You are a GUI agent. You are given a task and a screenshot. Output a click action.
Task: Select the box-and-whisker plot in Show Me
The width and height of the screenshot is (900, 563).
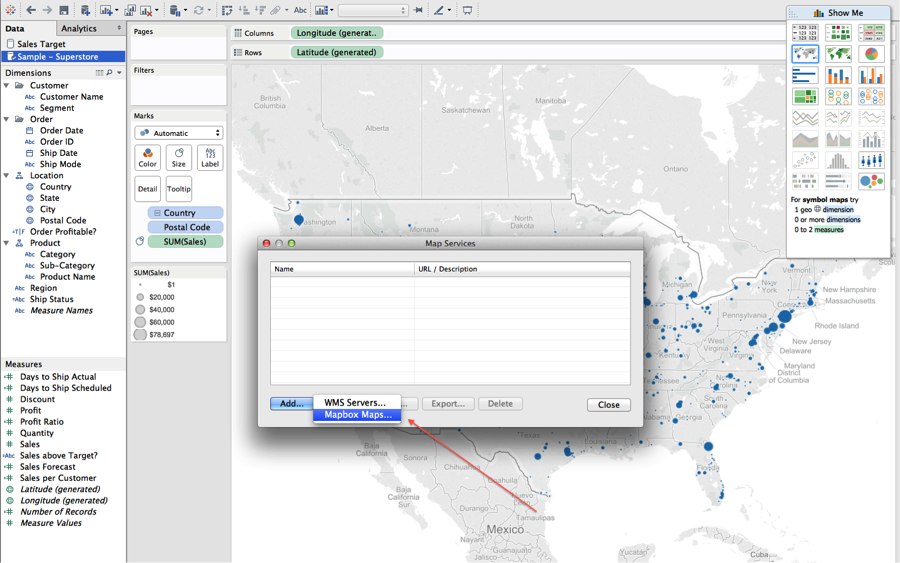click(x=871, y=160)
